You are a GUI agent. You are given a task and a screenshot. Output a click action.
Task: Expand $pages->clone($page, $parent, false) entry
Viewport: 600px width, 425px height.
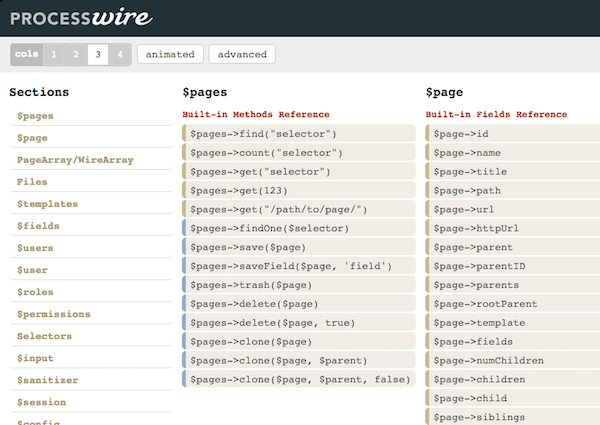(x=299, y=379)
